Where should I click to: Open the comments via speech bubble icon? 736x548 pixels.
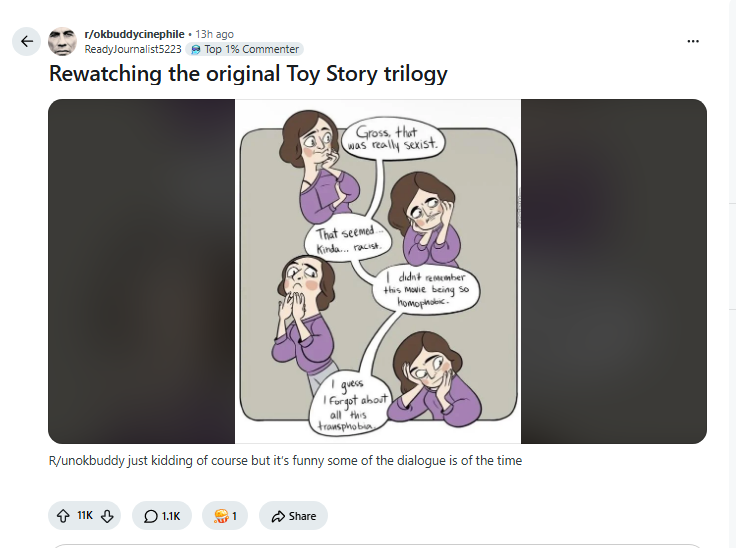point(150,516)
